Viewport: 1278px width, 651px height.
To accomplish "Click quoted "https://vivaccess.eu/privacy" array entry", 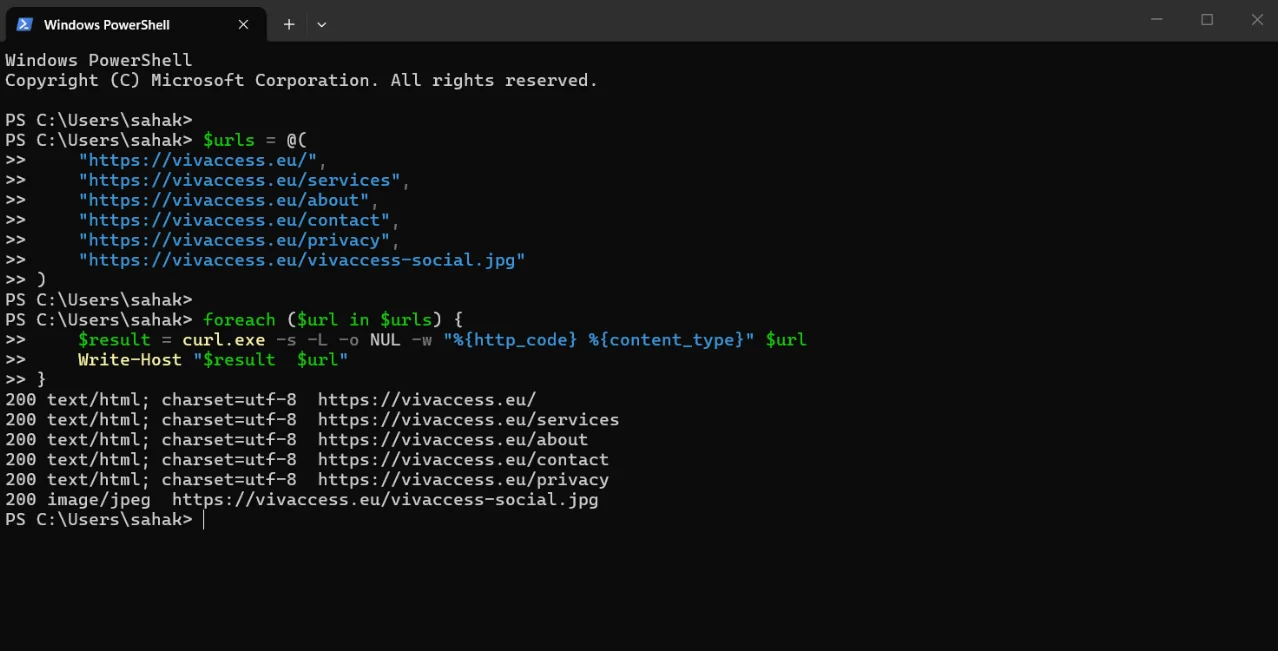I will [234, 240].
